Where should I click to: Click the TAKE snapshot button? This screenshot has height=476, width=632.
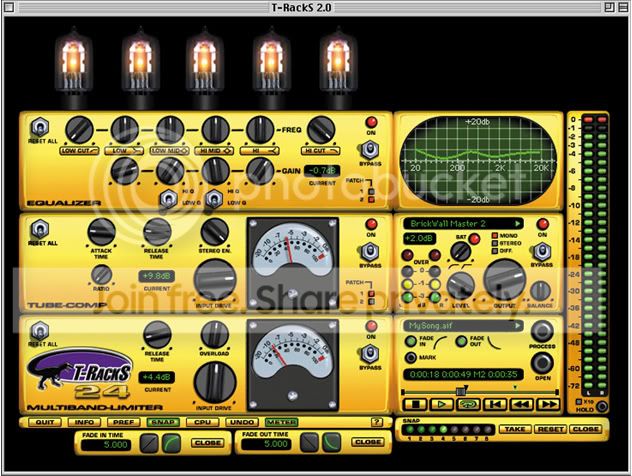[x=515, y=429]
